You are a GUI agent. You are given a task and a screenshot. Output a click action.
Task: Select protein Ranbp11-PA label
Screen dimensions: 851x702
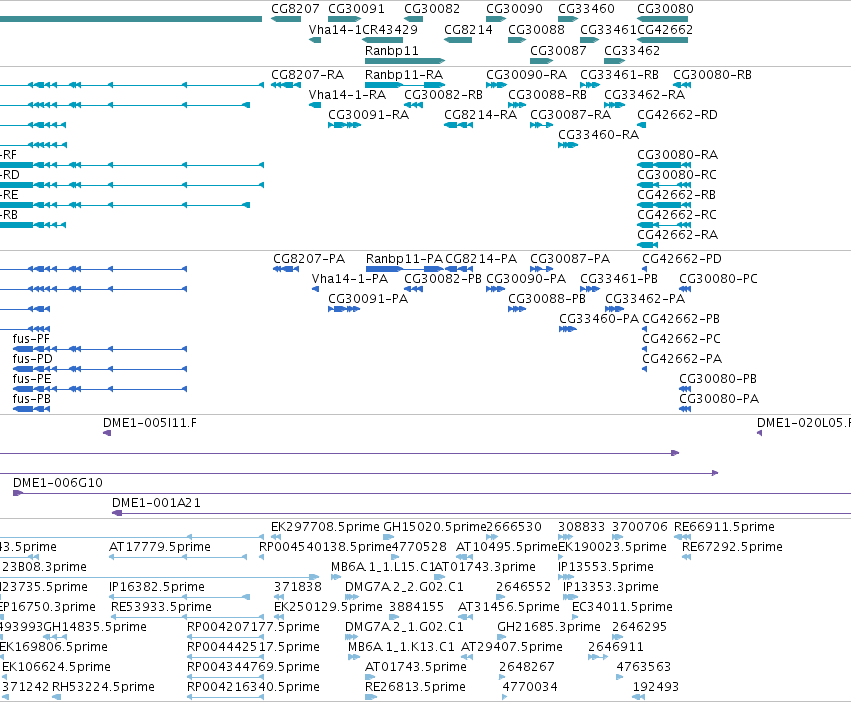click(404, 258)
